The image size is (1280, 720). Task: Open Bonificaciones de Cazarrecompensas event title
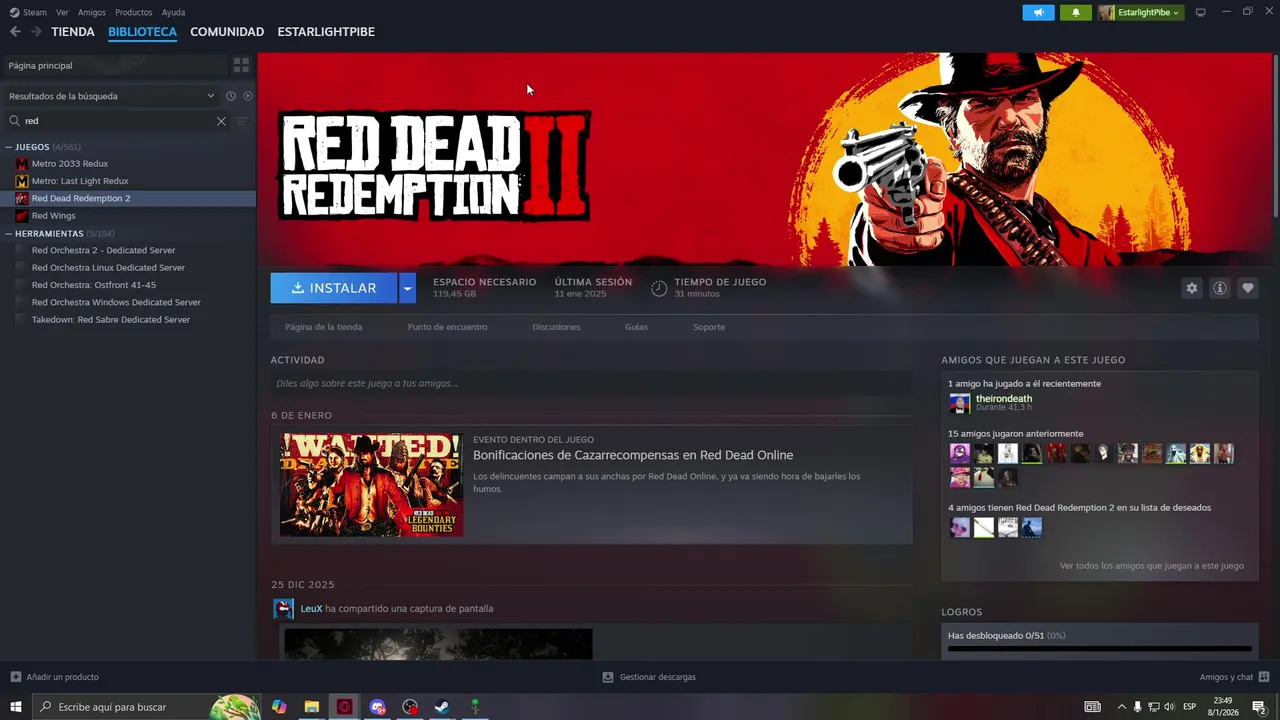tap(633, 455)
